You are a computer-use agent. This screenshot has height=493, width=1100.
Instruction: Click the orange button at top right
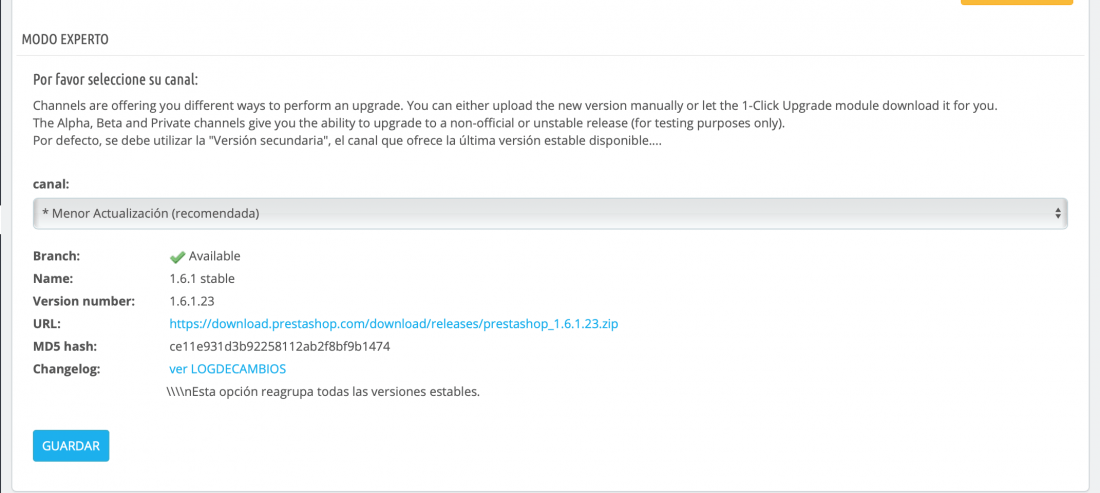click(1017, 2)
